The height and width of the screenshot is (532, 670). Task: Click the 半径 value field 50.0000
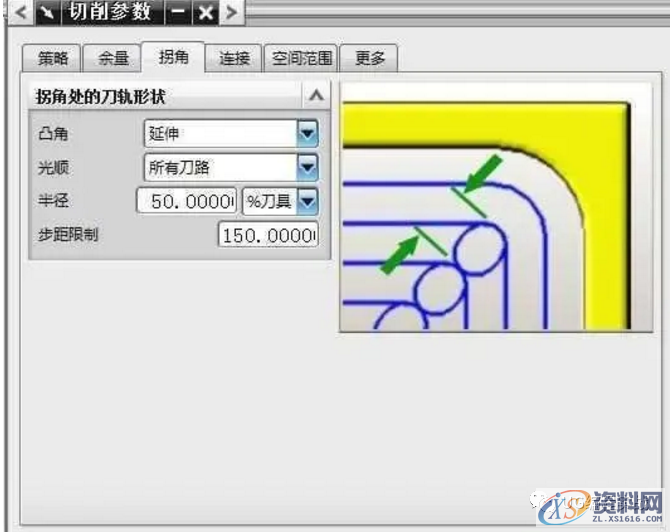coord(186,201)
